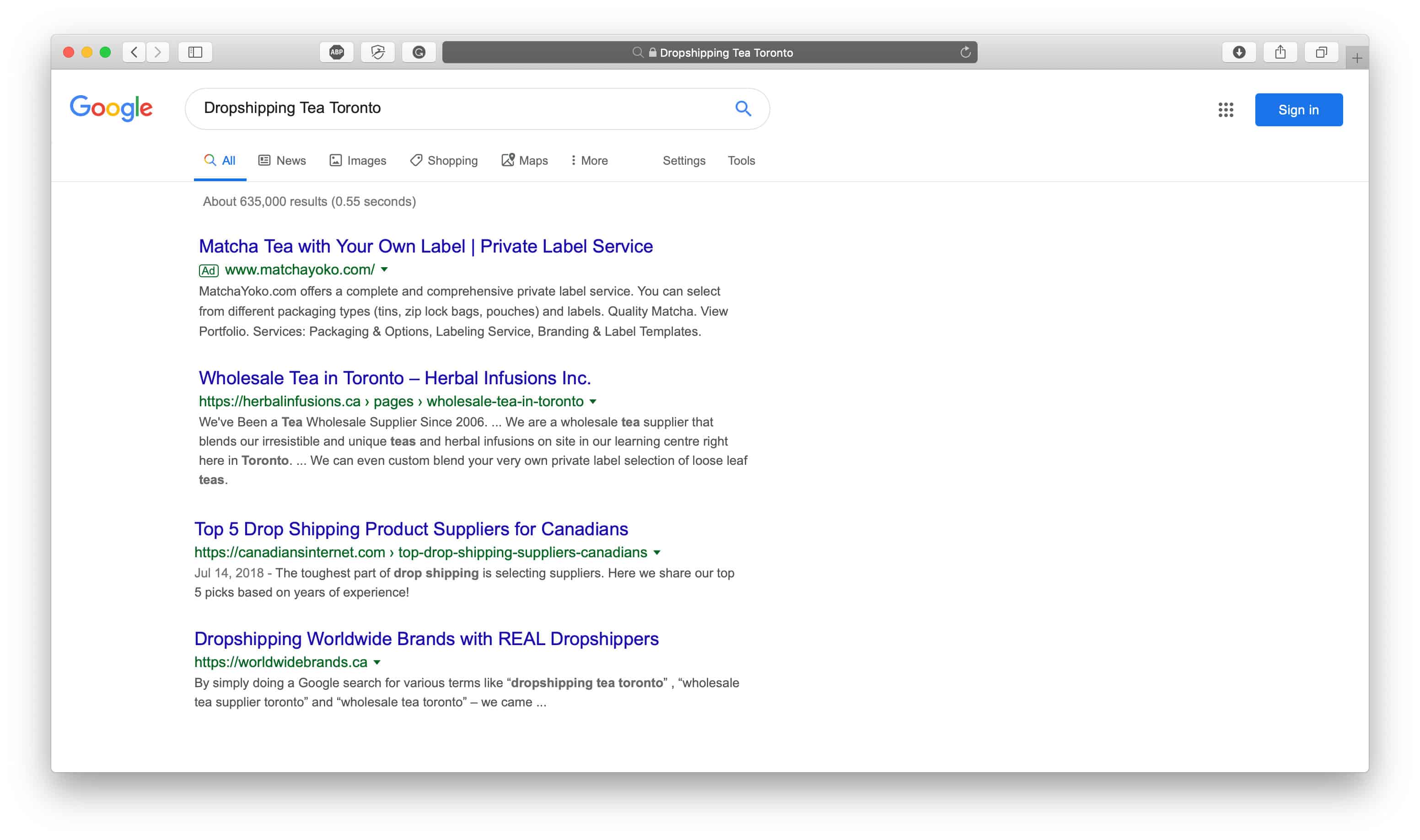Click the Ad label badge

pos(208,270)
